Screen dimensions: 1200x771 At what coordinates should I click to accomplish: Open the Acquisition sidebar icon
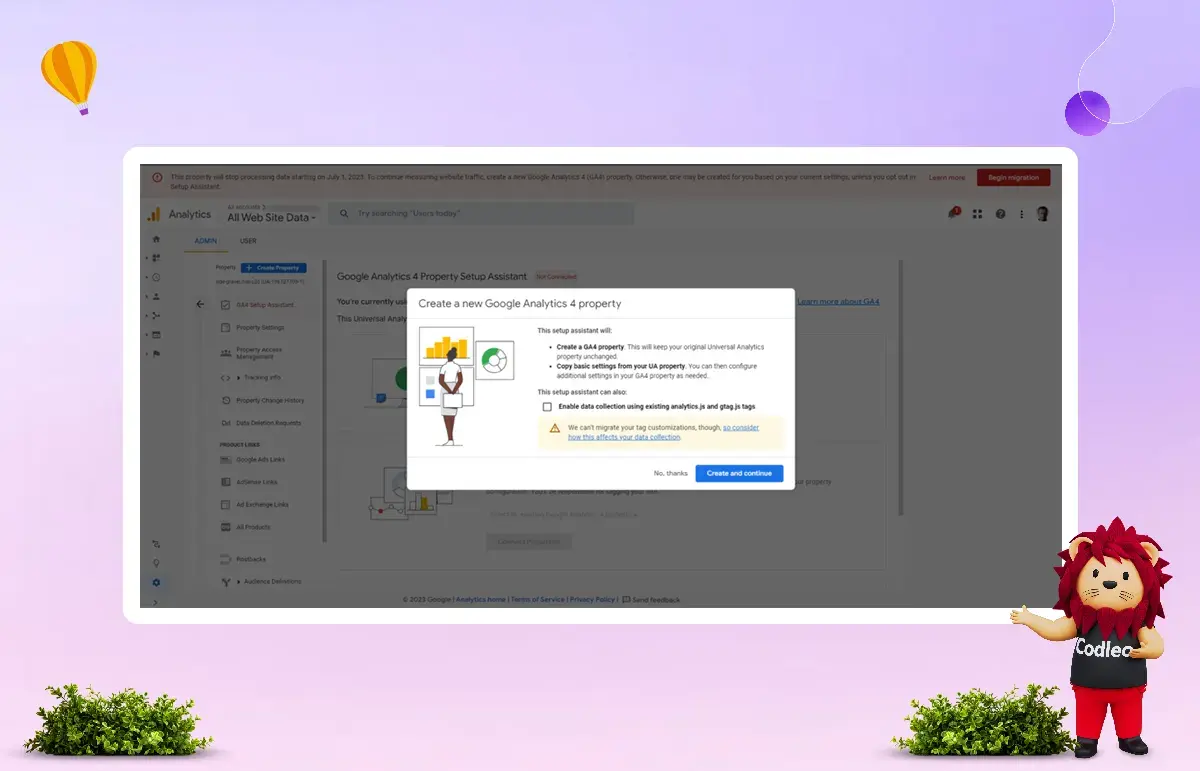(x=156, y=315)
